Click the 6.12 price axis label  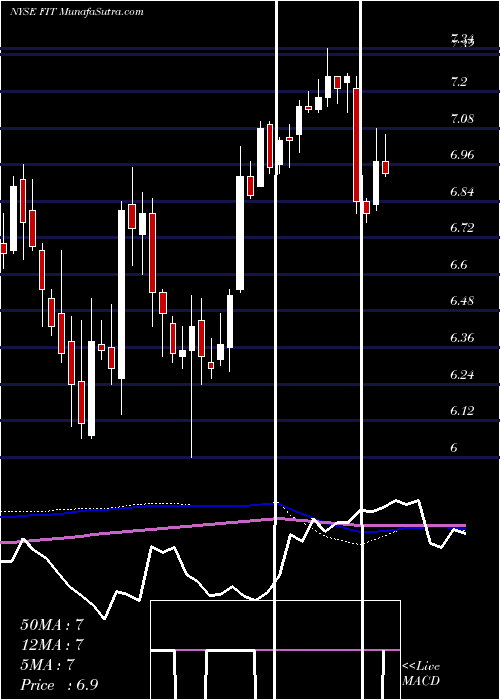[462, 410]
